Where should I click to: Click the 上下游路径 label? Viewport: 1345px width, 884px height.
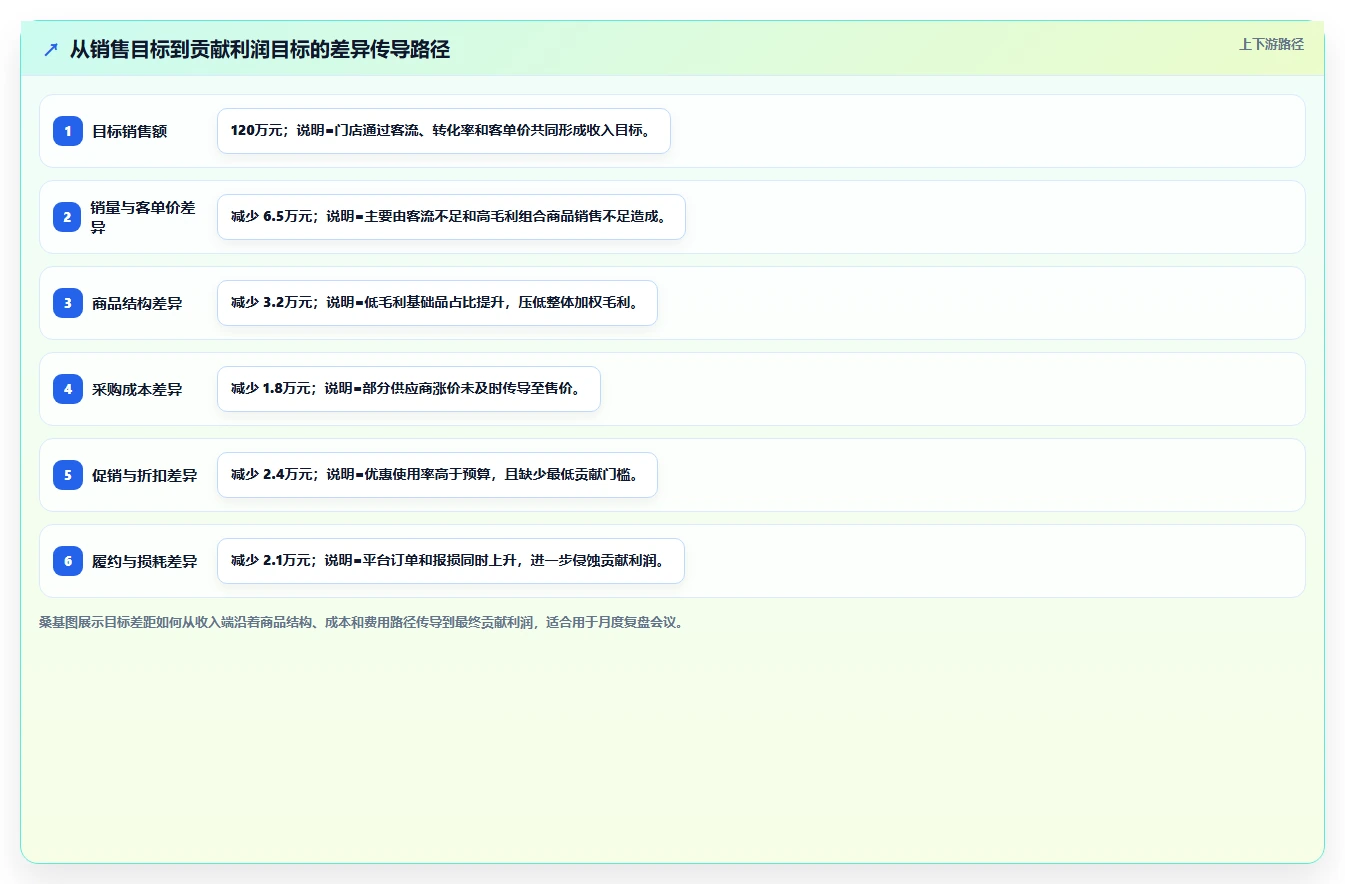click(x=1271, y=44)
